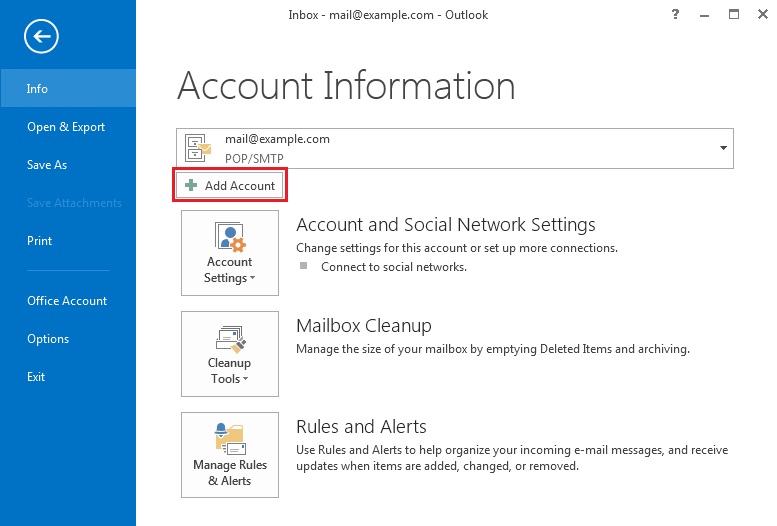Click the Manage Rules & Alerts button
Viewport: 777px width, 526px height.
[230, 455]
